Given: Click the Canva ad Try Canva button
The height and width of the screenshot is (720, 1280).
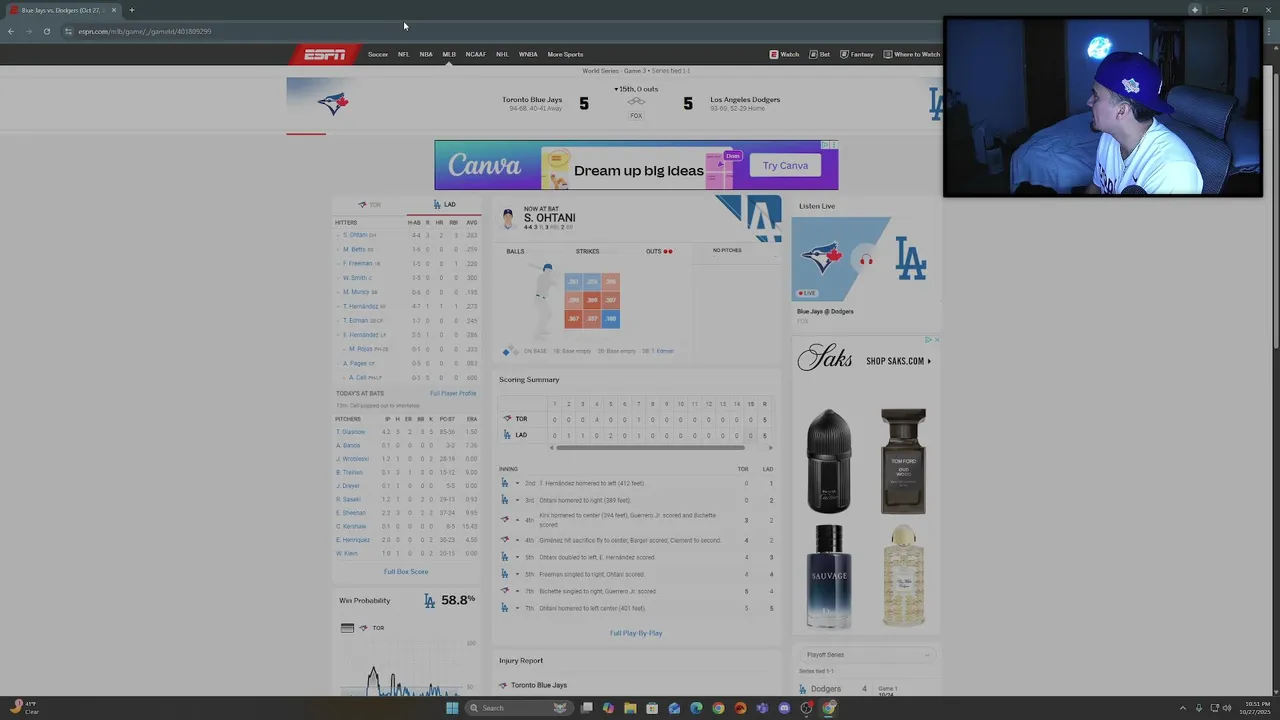Looking at the screenshot, I should click(785, 166).
